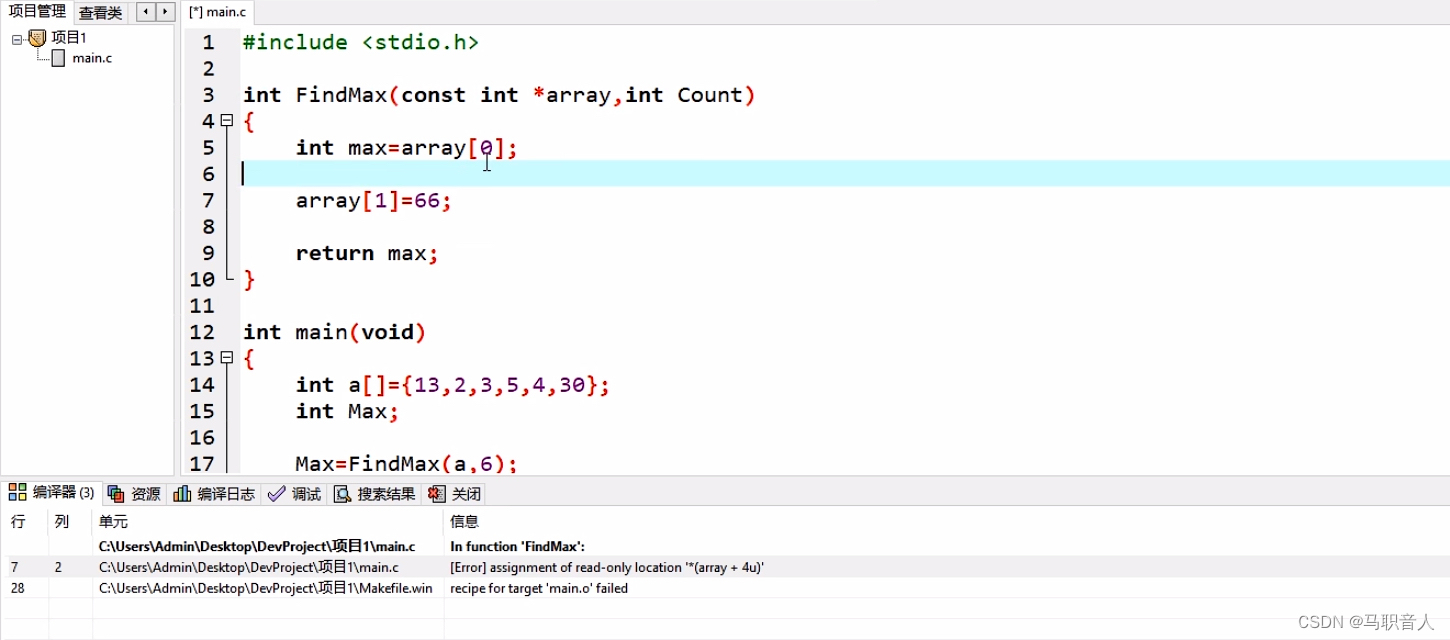Click main.c file icon in project tree
Image resolution: width=1450 pixels, height=640 pixels.
coord(58,58)
